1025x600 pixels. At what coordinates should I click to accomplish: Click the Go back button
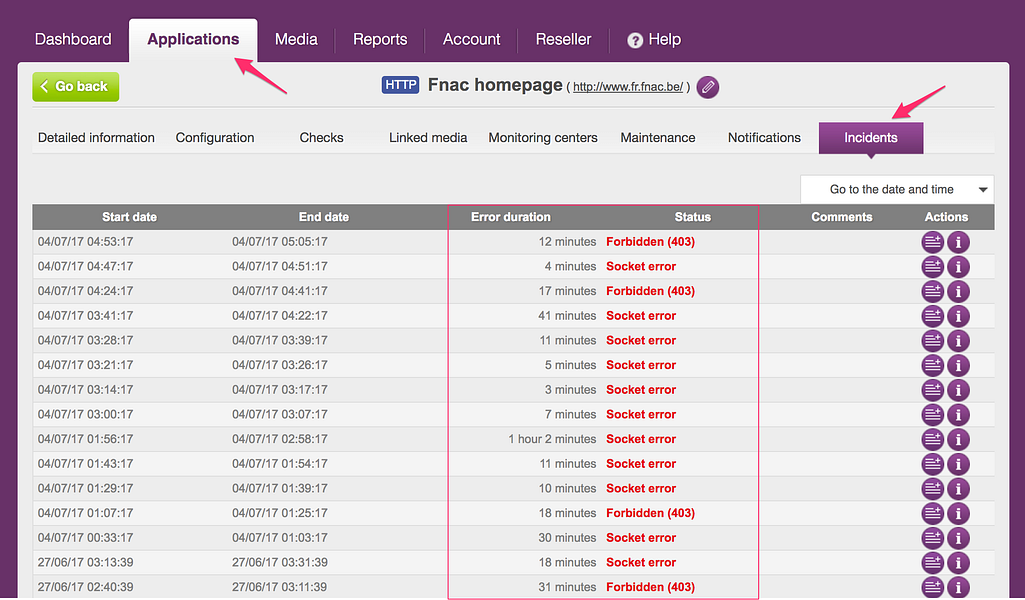(x=75, y=87)
